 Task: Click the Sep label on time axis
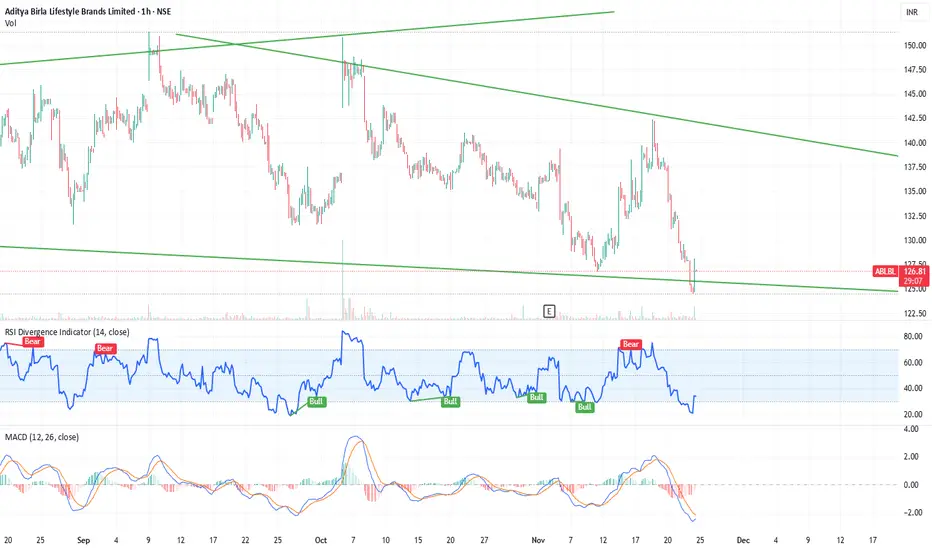[83, 540]
